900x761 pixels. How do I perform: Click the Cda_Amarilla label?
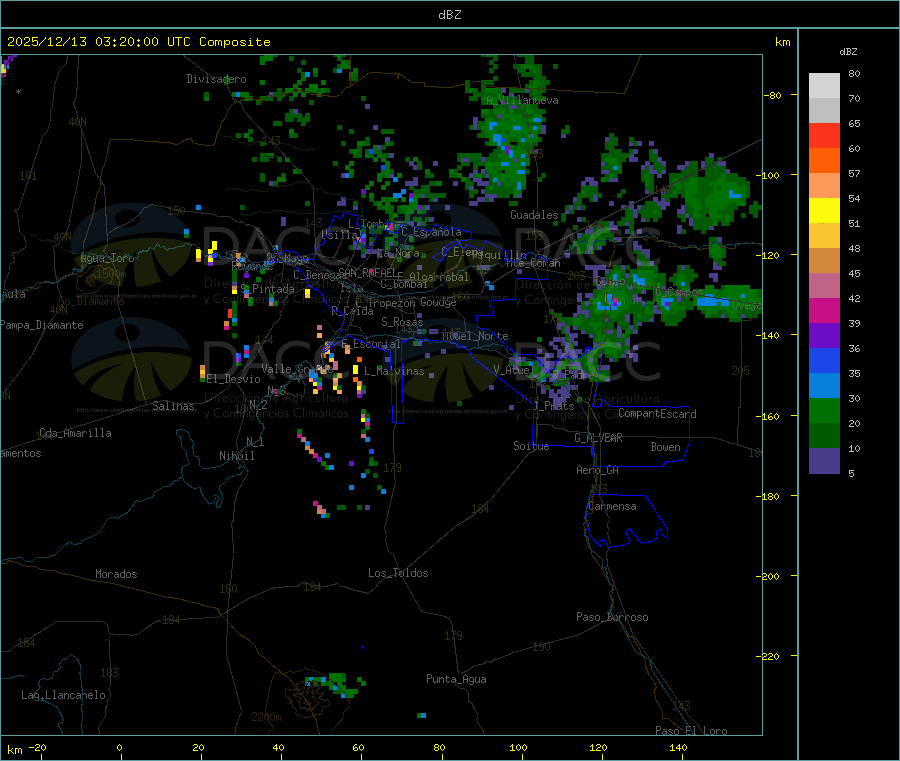coord(75,433)
